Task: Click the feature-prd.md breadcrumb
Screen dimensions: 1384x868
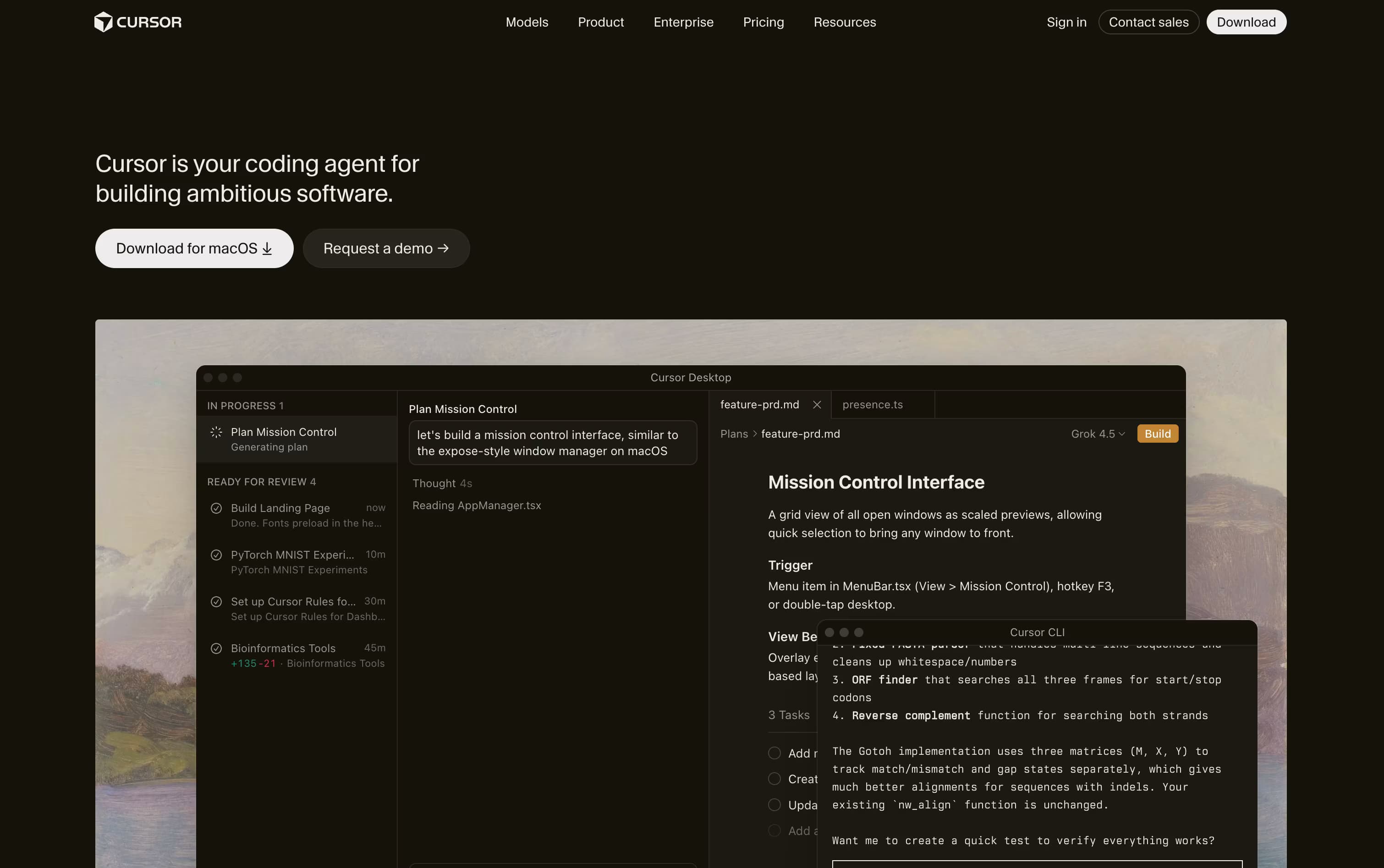Action: 800,434
